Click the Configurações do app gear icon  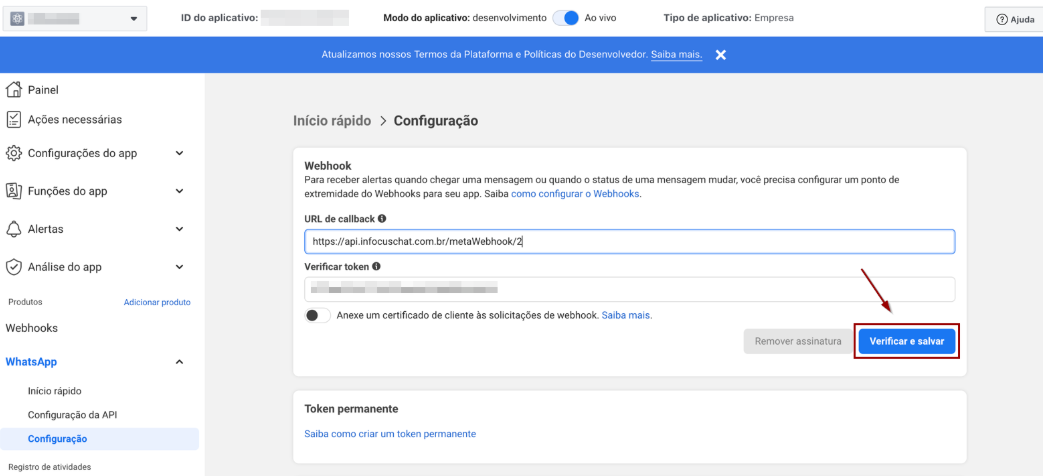(14, 153)
